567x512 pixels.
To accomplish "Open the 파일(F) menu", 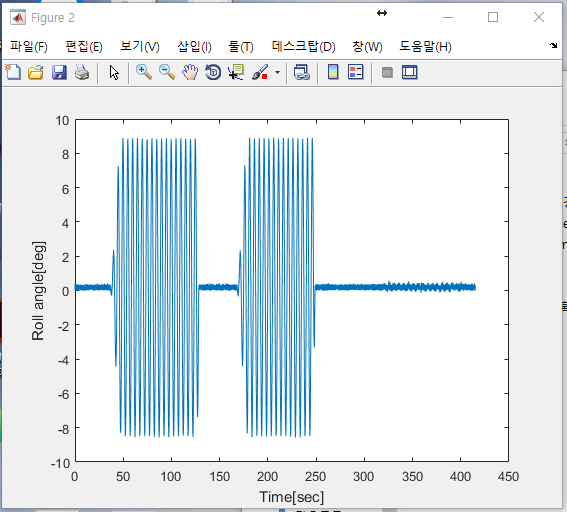I will coord(29,46).
